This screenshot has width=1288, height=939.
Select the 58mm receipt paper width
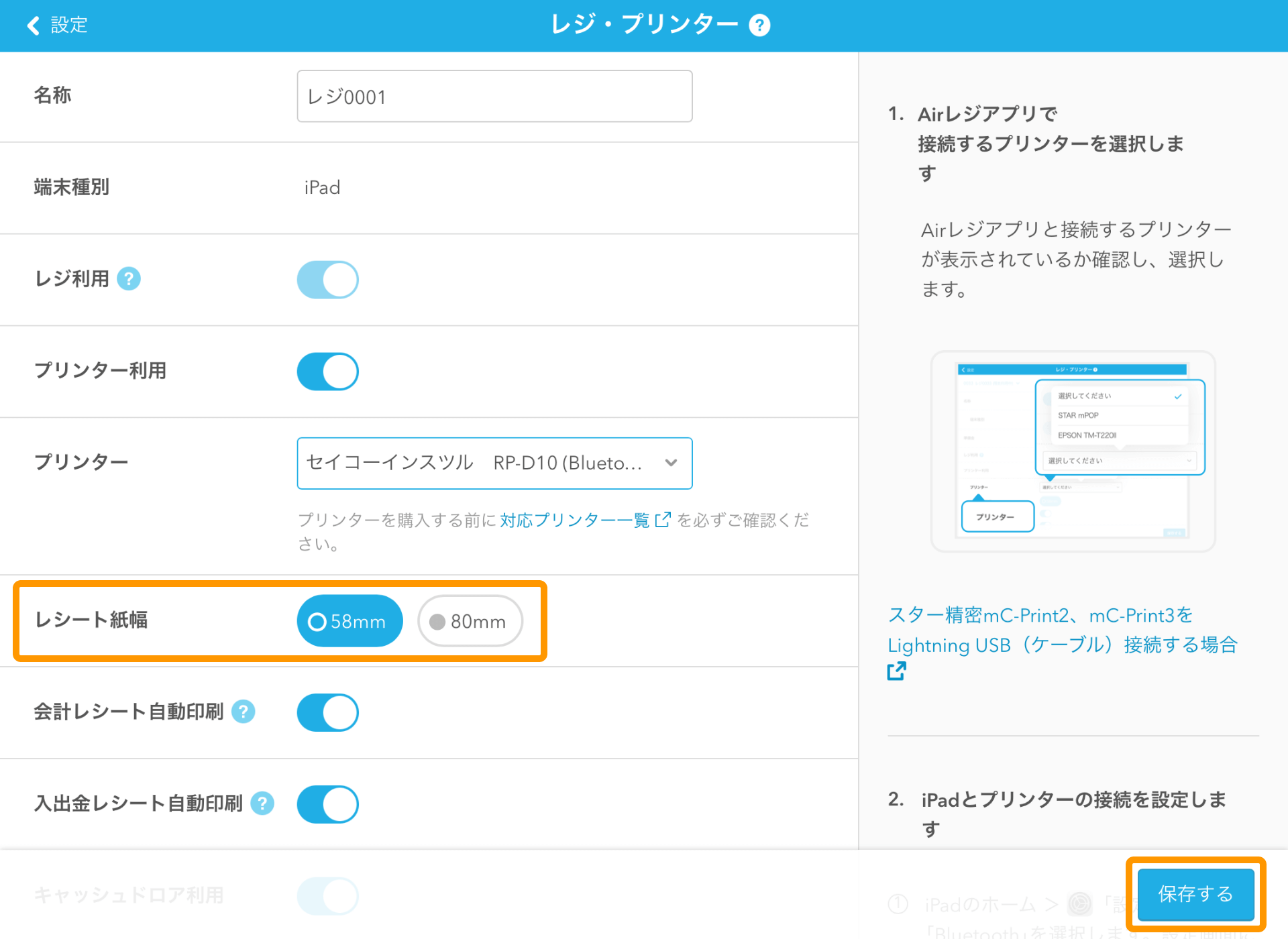tap(349, 621)
